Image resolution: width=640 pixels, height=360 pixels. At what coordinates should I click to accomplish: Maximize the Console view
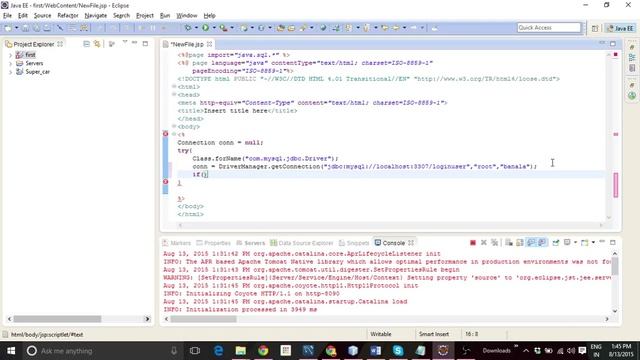tap(613, 242)
